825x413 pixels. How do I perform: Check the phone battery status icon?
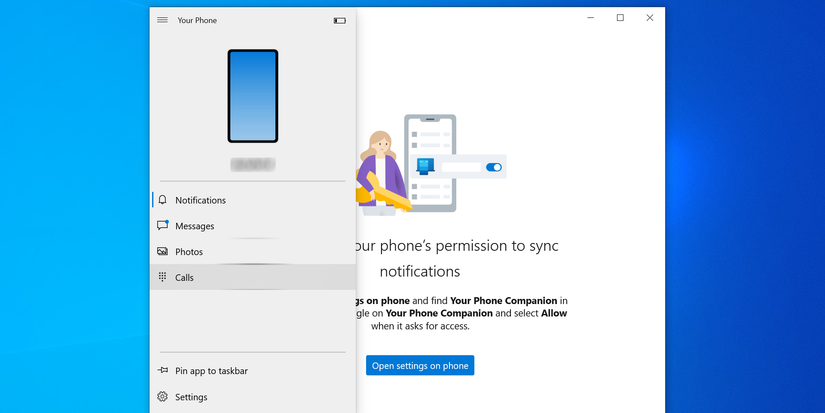(340, 21)
